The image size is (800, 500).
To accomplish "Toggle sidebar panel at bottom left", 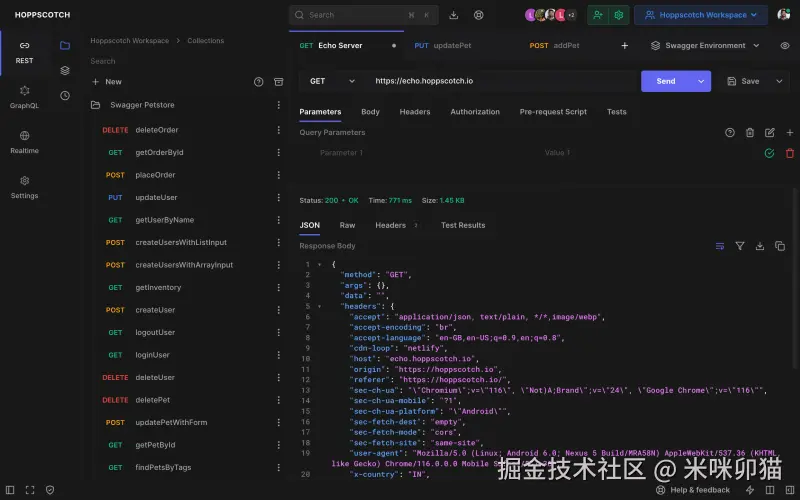I will click(10, 490).
